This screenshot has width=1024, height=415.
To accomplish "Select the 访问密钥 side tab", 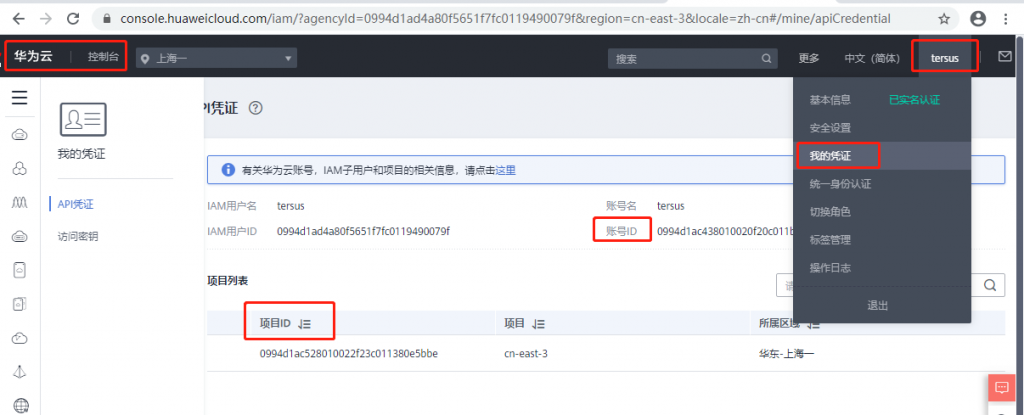I will click(78, 237).
